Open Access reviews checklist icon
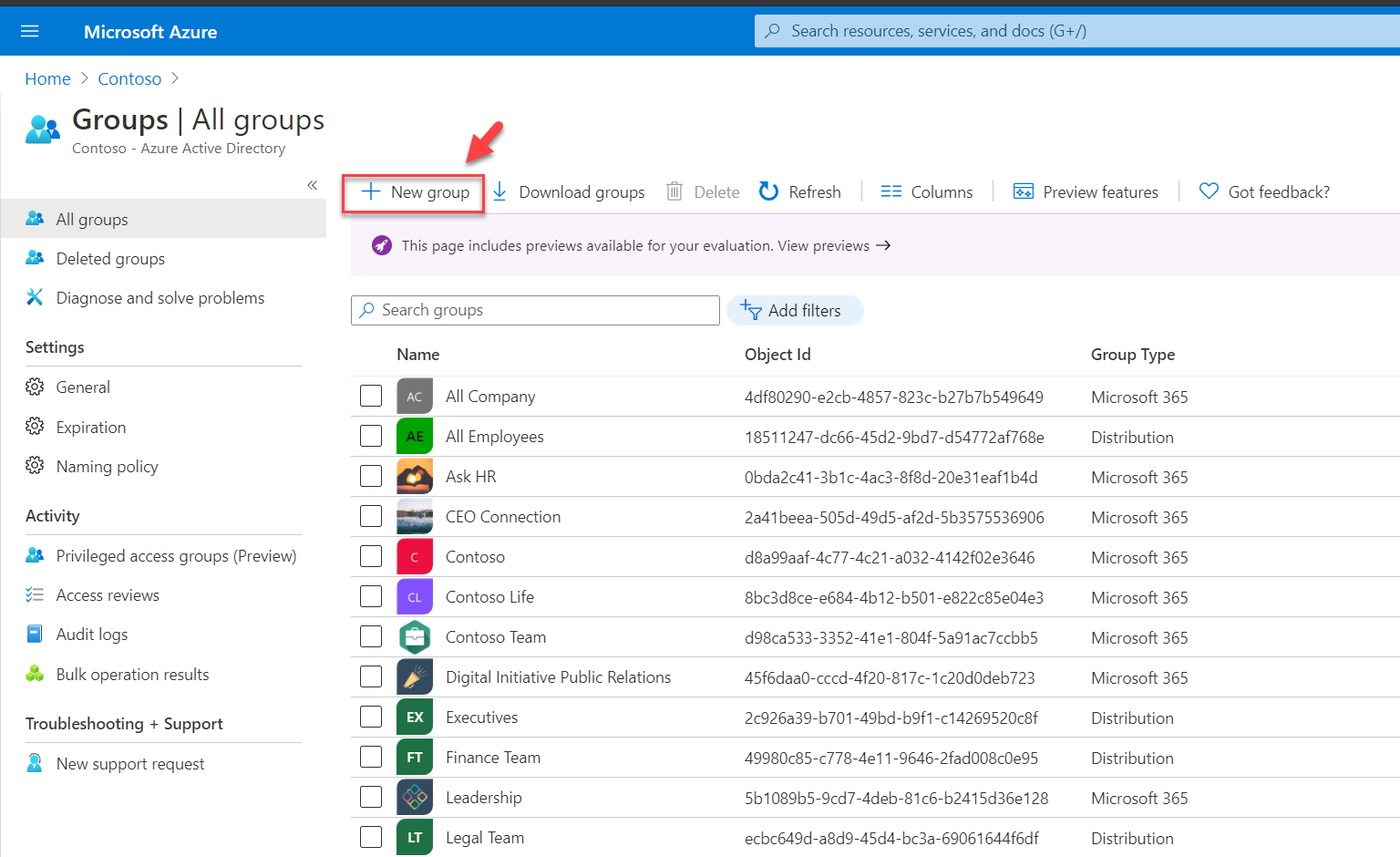The height and width of the screenshot is (857, 1400). 35,594
